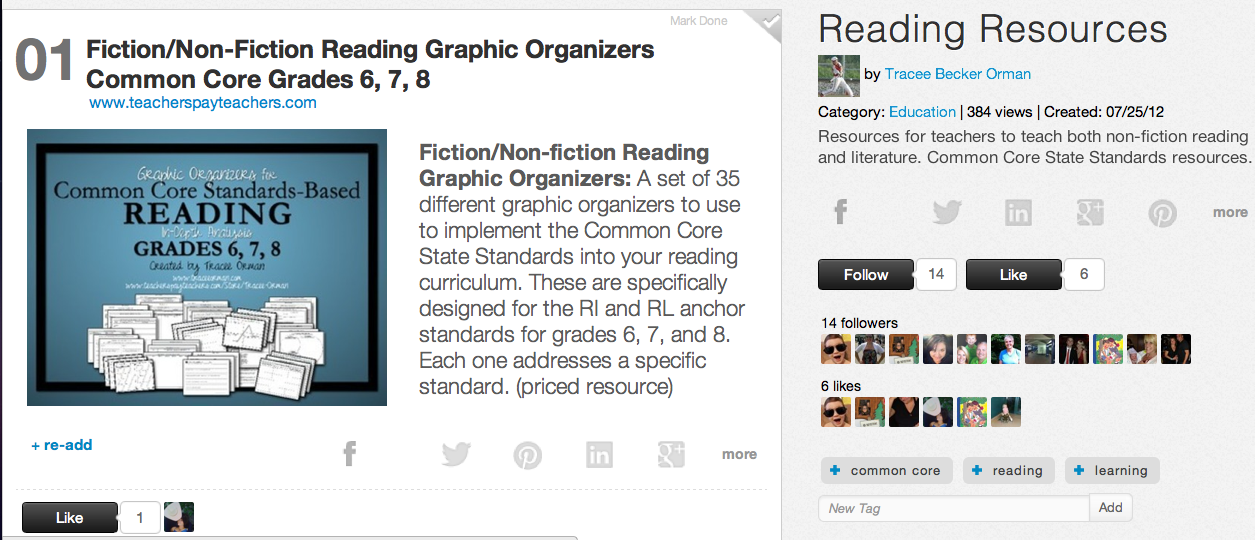Share item on LinkedIn below description

pos(599,455)
